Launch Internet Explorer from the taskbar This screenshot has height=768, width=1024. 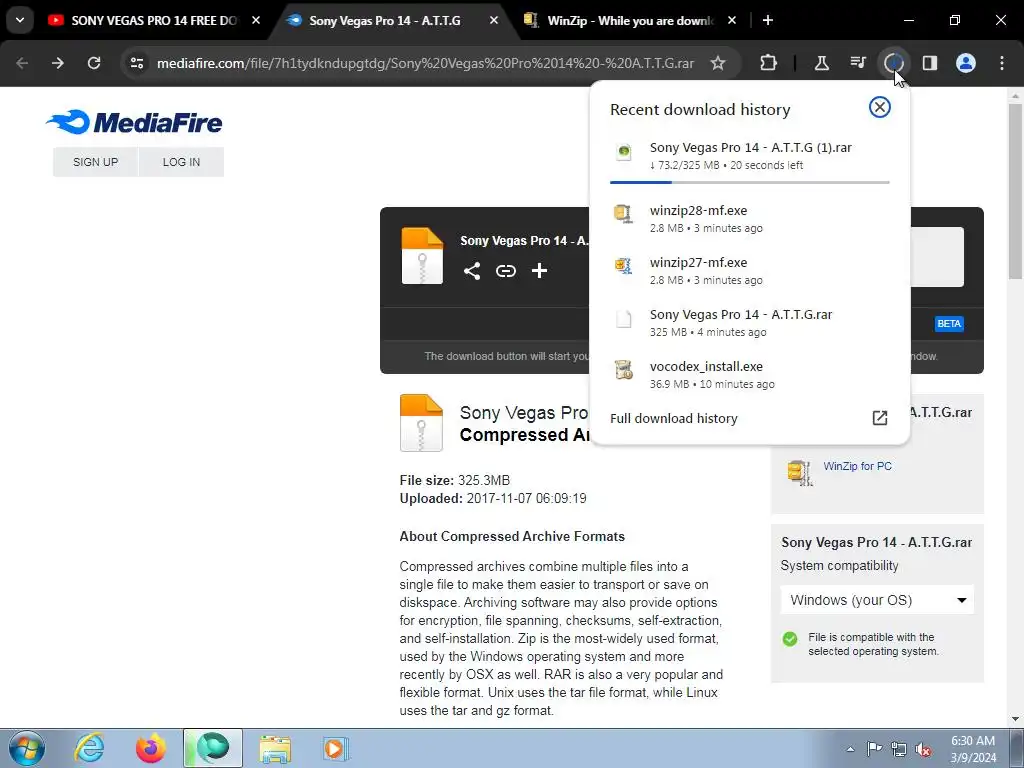pos(89,748)
